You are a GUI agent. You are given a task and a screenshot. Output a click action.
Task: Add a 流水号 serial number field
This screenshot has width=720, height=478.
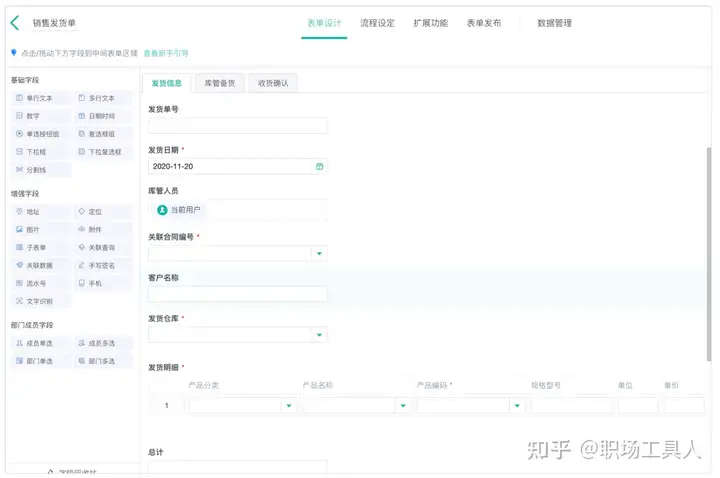tap(41, 283)
